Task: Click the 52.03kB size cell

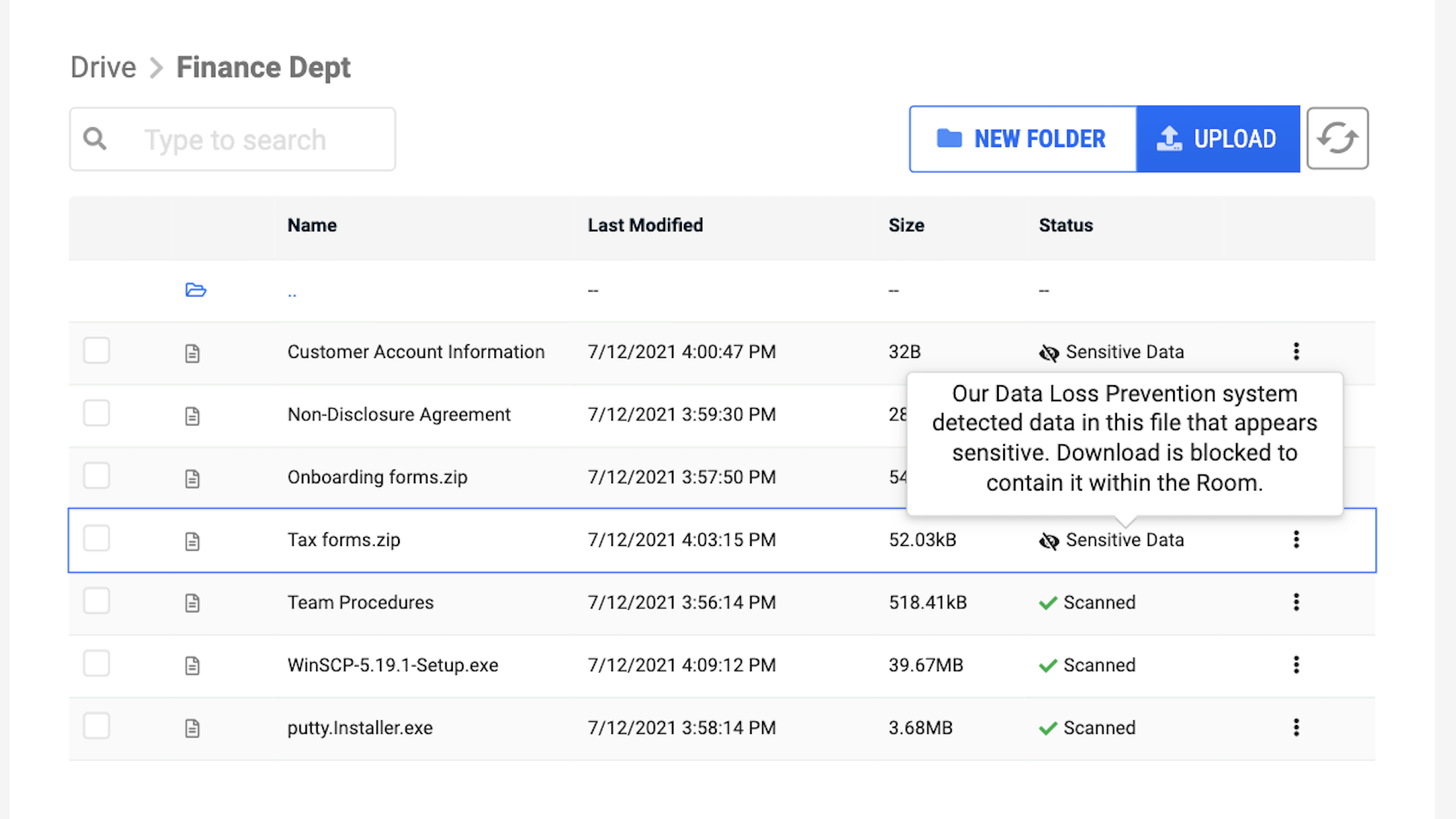Action: [922, 540]
